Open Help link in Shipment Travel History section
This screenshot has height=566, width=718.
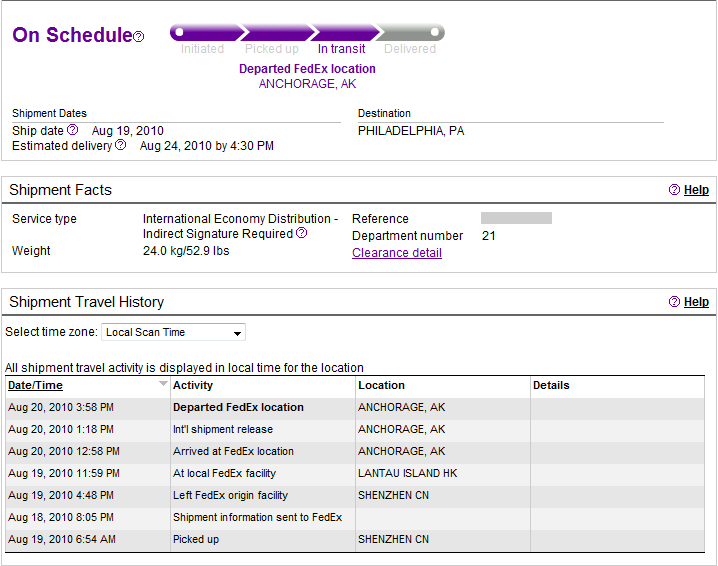(x=696, y=302)
